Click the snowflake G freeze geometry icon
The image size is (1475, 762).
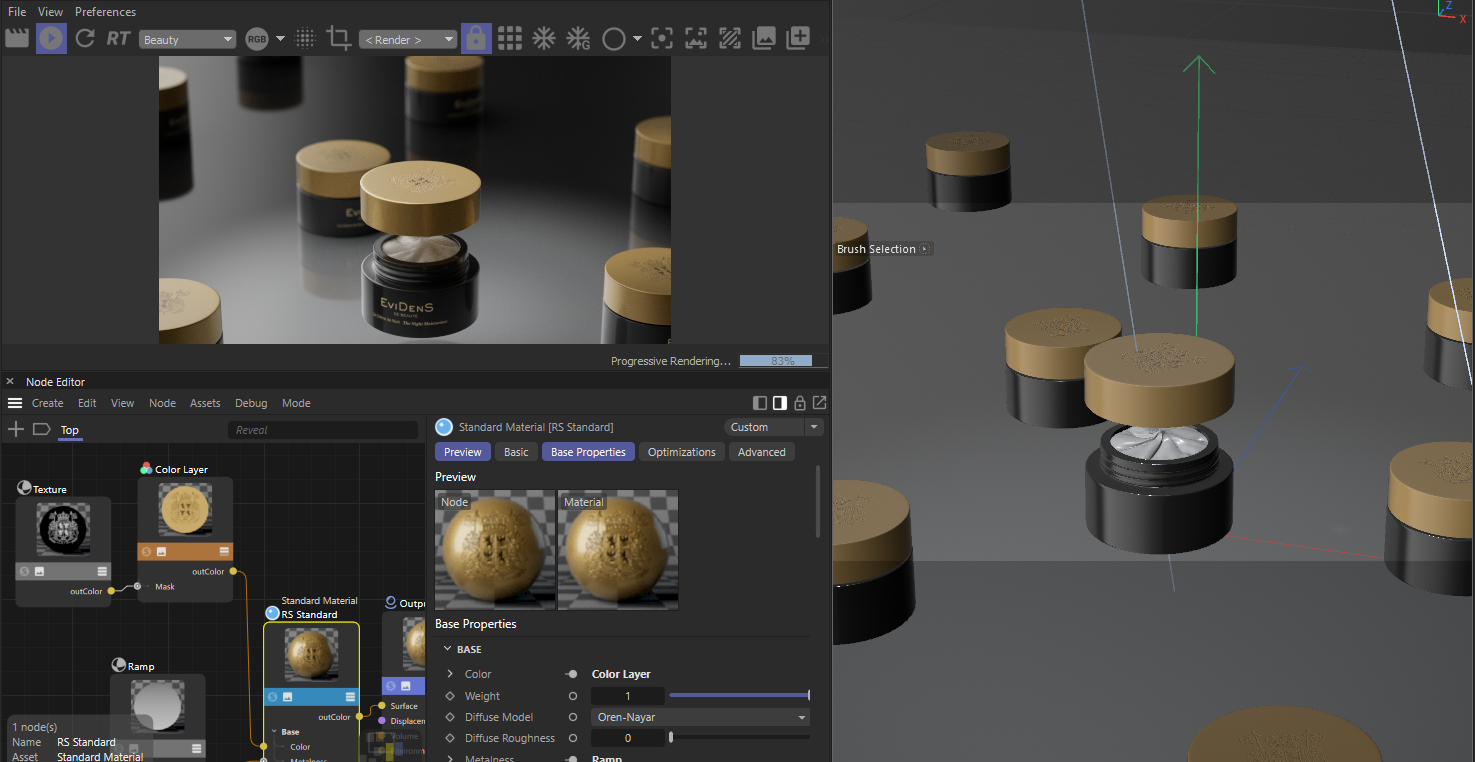tap(578, 38)
